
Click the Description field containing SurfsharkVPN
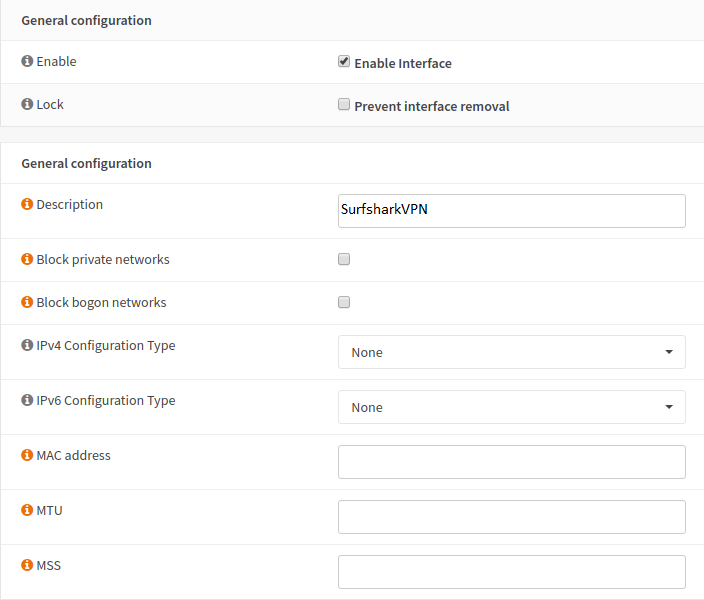click(x=511, y=211)
